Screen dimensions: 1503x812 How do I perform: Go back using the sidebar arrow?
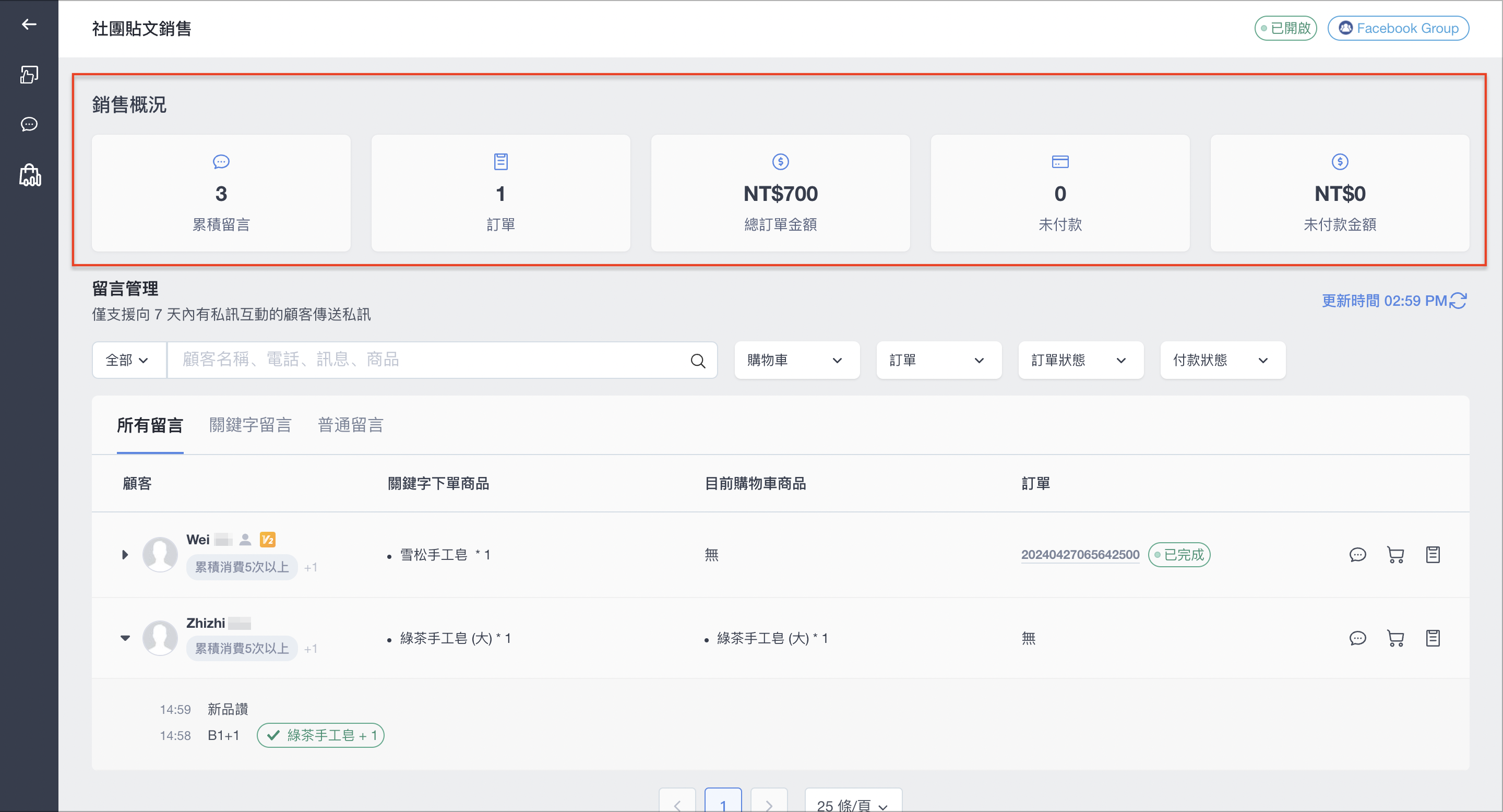pos(29,24)
